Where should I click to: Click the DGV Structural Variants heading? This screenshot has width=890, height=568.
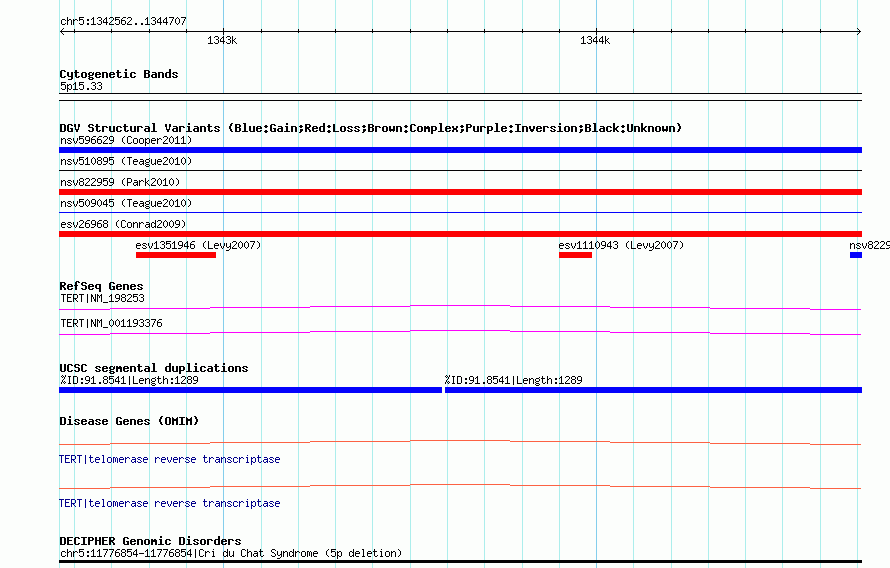click(x=371, y=128)
